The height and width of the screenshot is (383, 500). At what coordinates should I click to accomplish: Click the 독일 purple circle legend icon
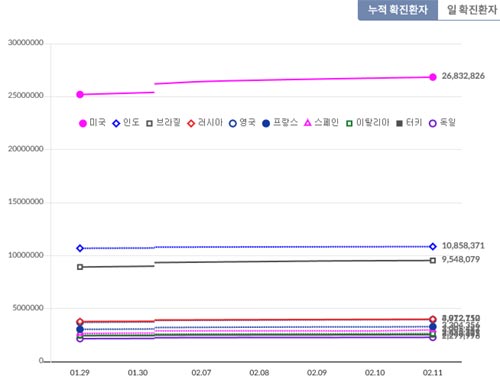click(432, 124)
